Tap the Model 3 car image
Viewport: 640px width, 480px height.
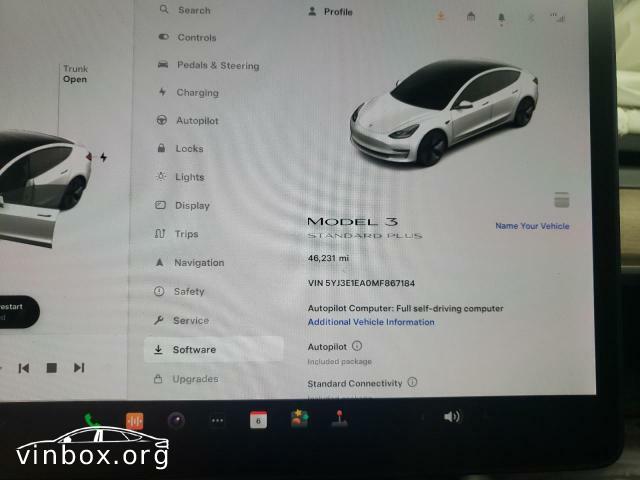tap(444, 112)
